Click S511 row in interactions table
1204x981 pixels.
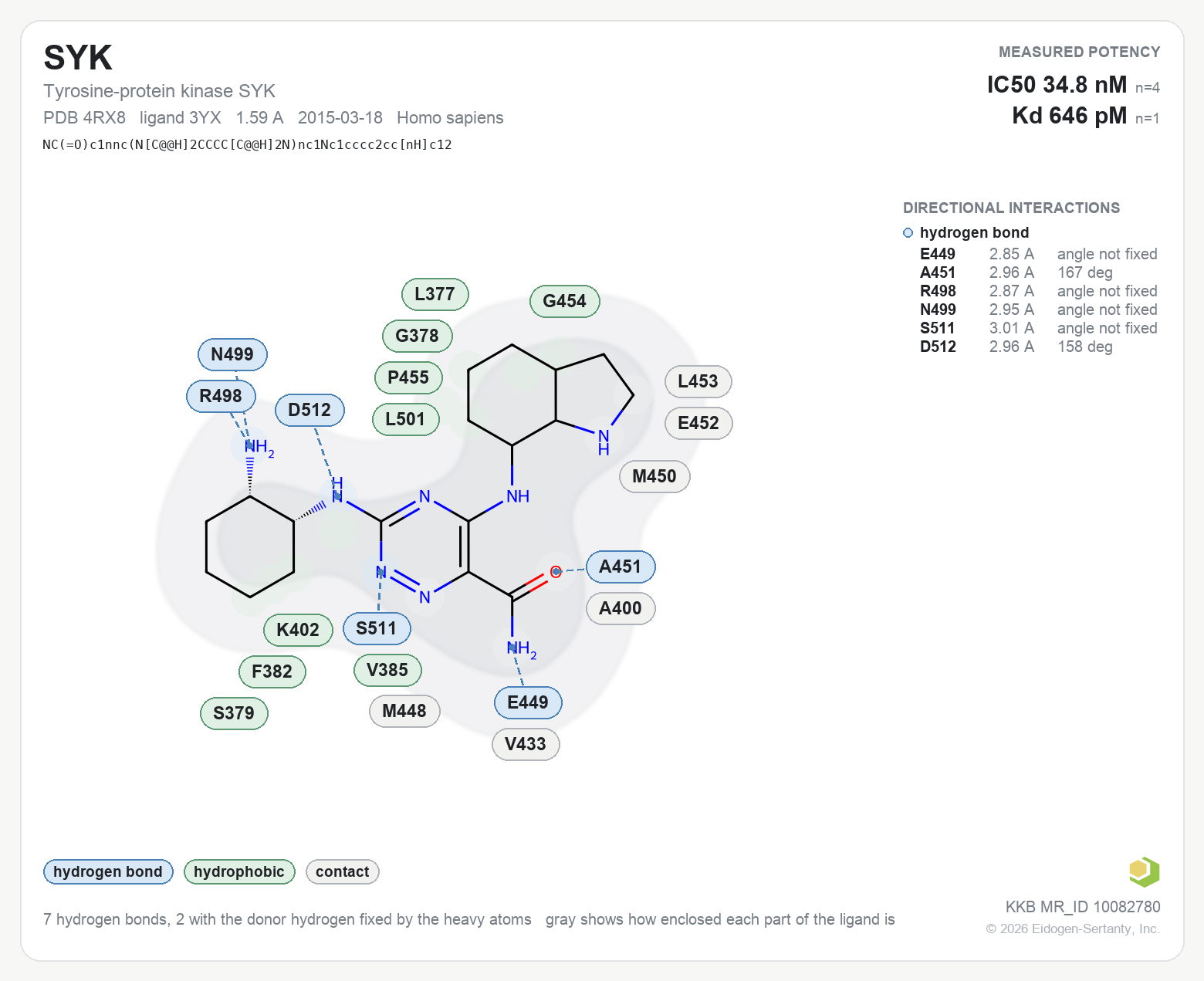point(1039,328)
